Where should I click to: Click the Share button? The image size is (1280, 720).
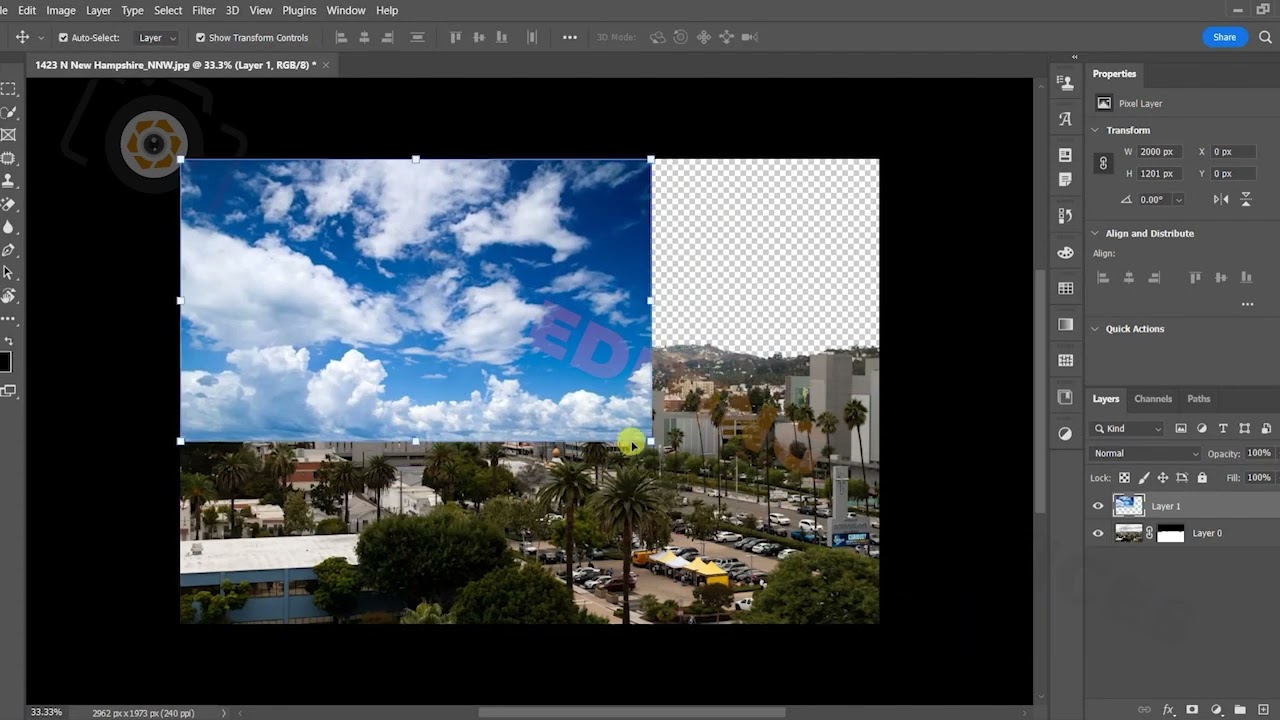click(1224, 37)
